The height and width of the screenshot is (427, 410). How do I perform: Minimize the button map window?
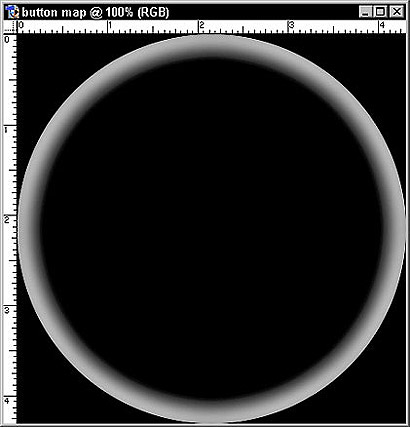[366, 12]
